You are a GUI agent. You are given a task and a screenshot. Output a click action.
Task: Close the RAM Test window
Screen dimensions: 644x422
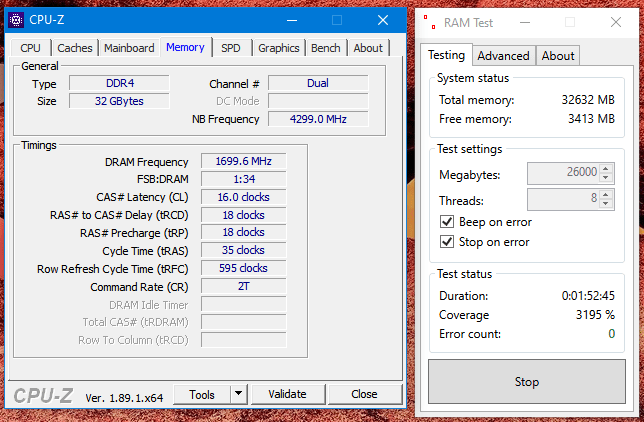[616, 22]
